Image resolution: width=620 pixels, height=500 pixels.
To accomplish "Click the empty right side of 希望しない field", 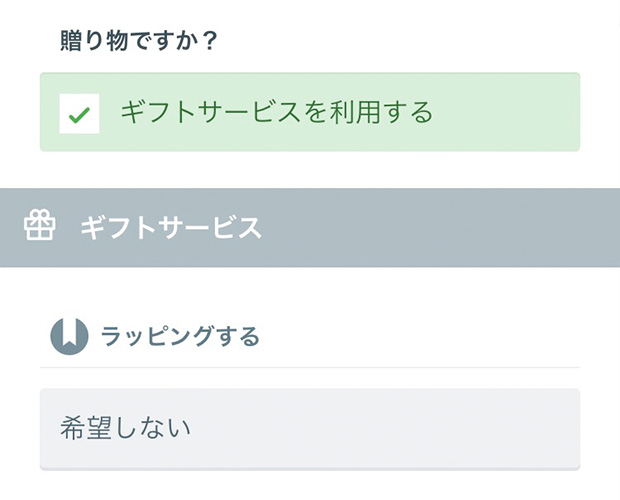I will tap(395, 429).
